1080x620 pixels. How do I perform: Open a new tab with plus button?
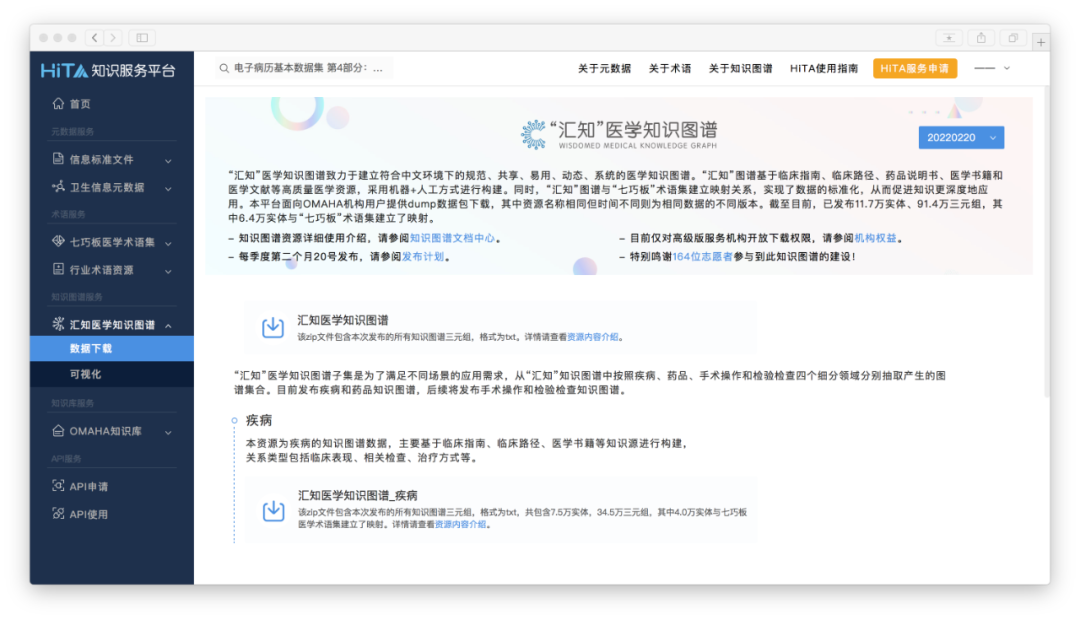[1041, 42]
